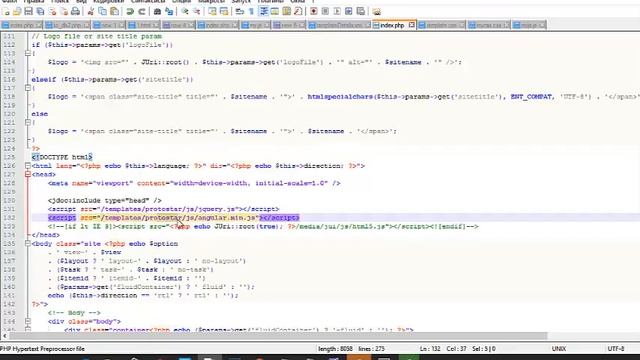Screen dimensions: 640x360
Task: Click the 'length : 8058' status text
Action: (x=335, y=349)
